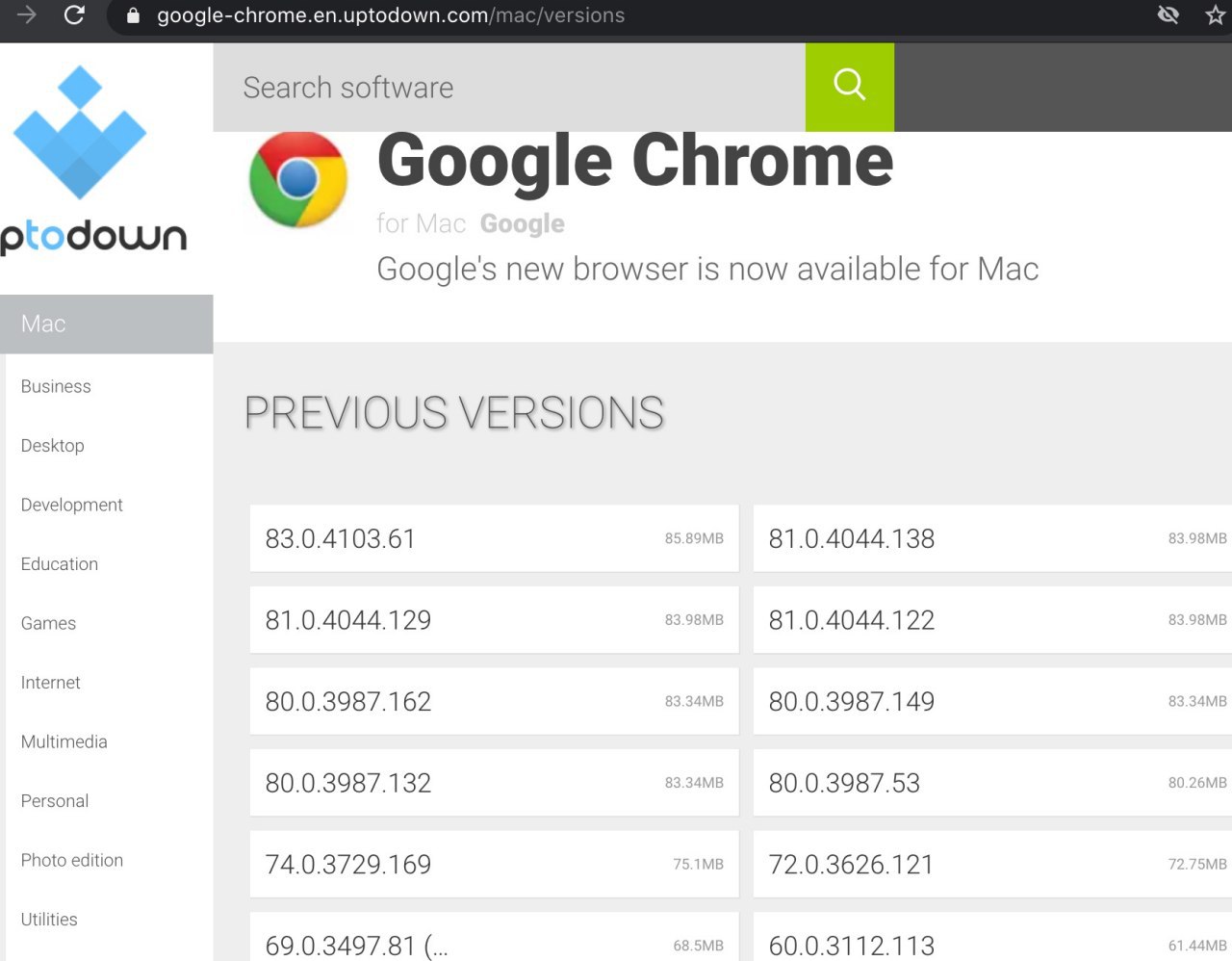Image resolution: width=1232 pixels, height=961 pixels.
Task: Click the 'for Mac' platform text
Action: tap(422, 223)
